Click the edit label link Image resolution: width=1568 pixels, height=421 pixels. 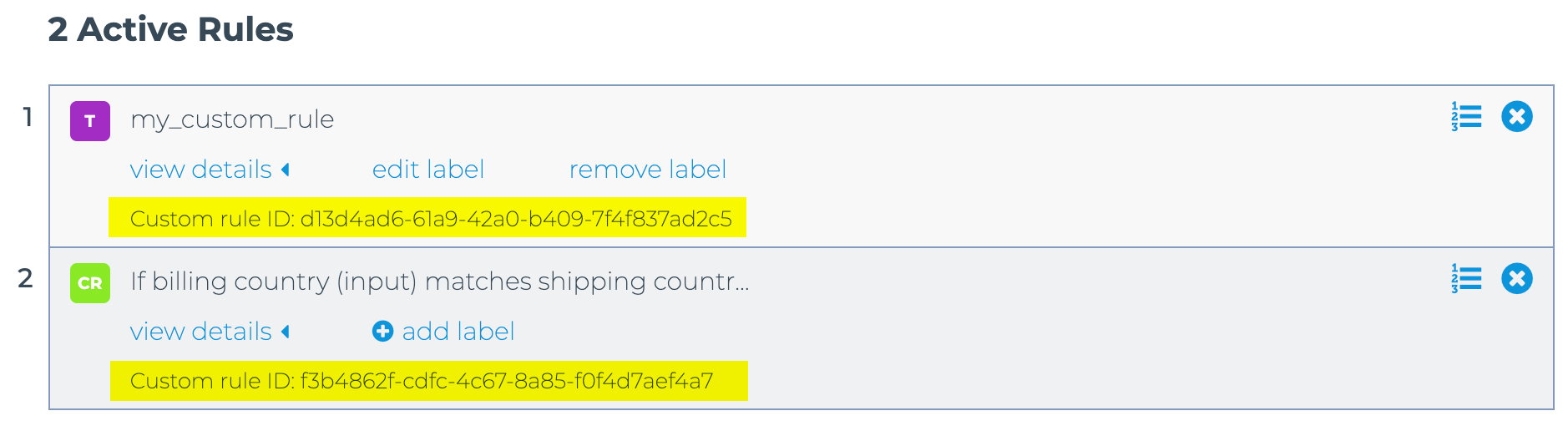[x=428, y=170]
